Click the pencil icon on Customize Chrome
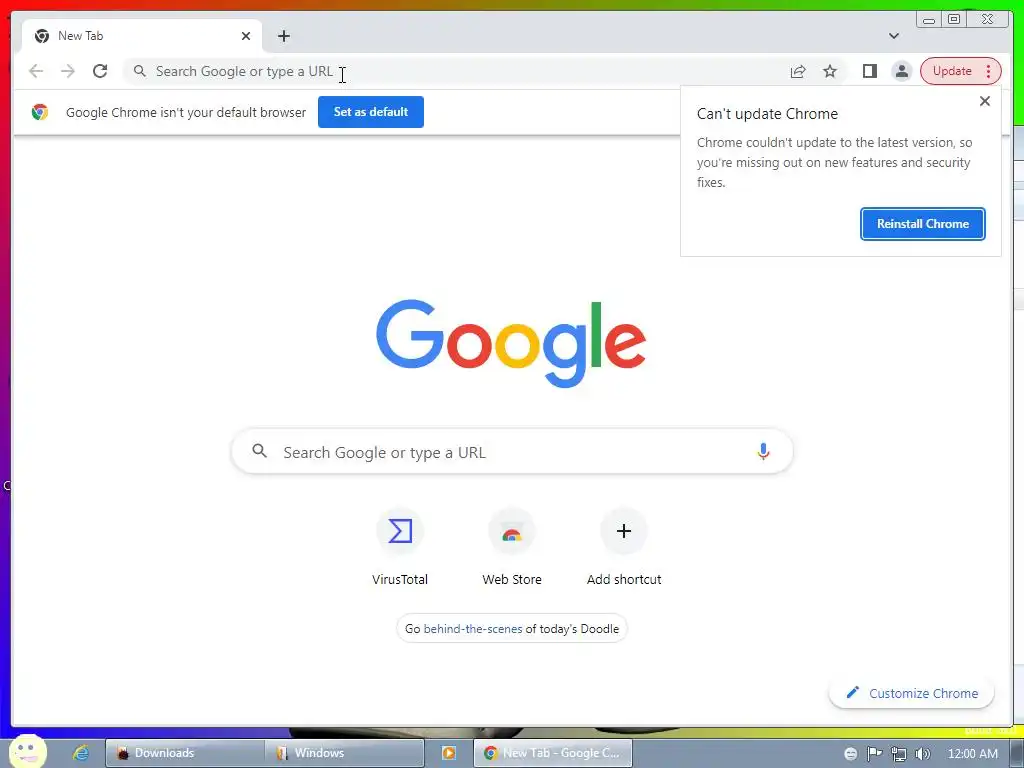This screenshot has height=768, width=1024. pyautogui.click(x=853, y=692)
